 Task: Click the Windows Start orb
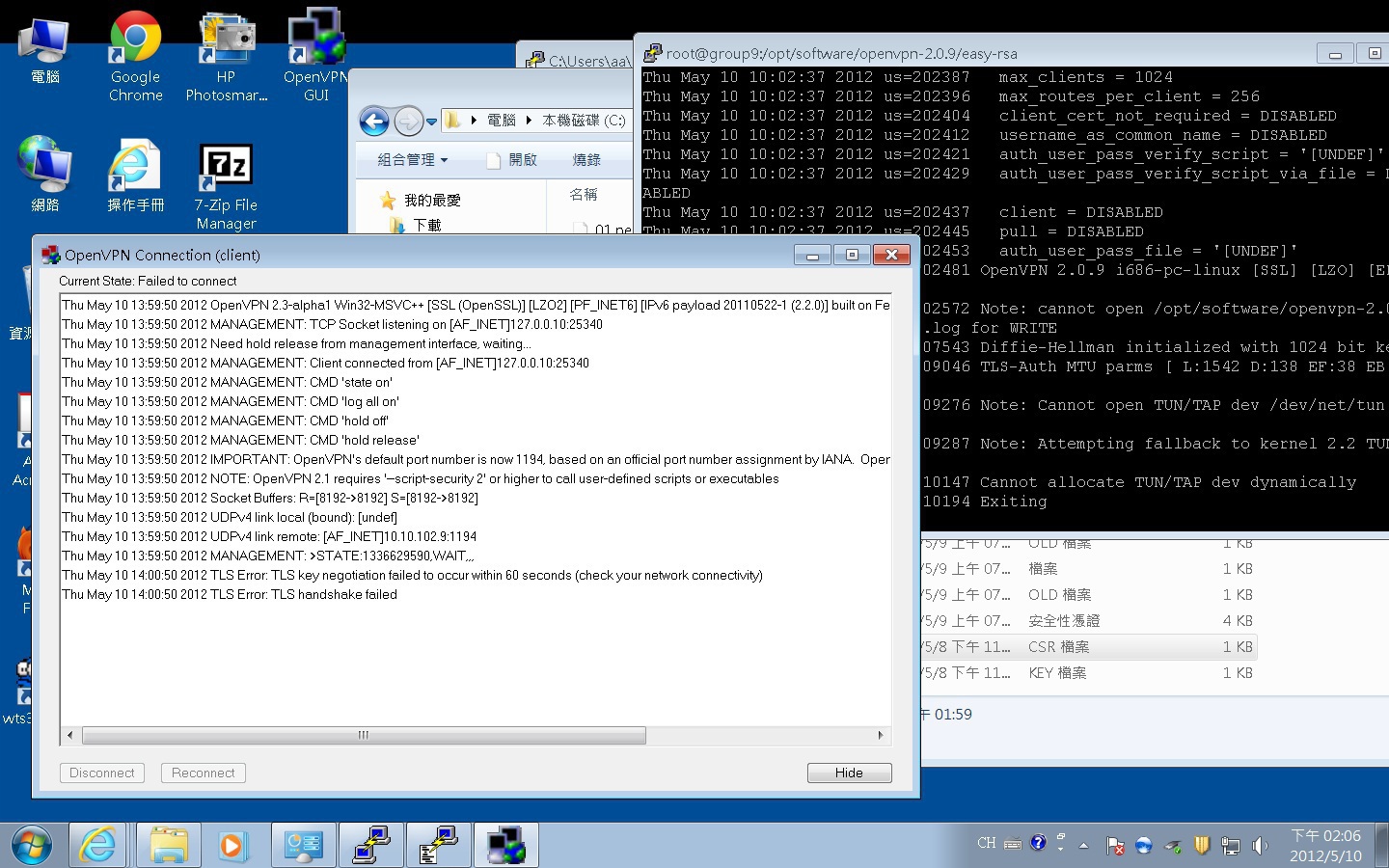click(32, 846)
